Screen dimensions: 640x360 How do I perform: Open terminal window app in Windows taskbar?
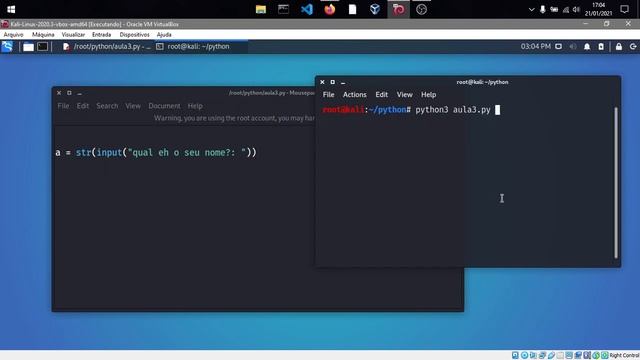[x=284, y=9]
